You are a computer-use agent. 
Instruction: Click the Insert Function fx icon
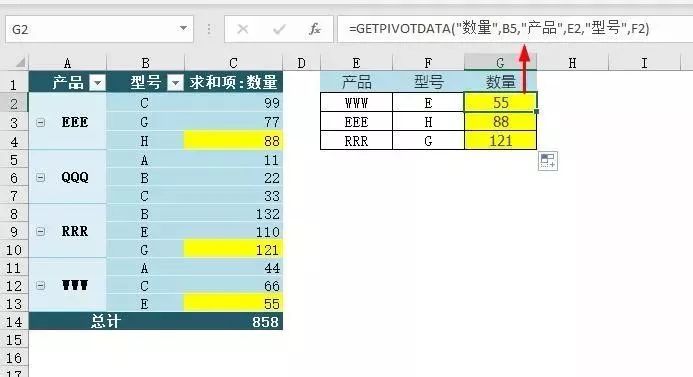(314, 29)
